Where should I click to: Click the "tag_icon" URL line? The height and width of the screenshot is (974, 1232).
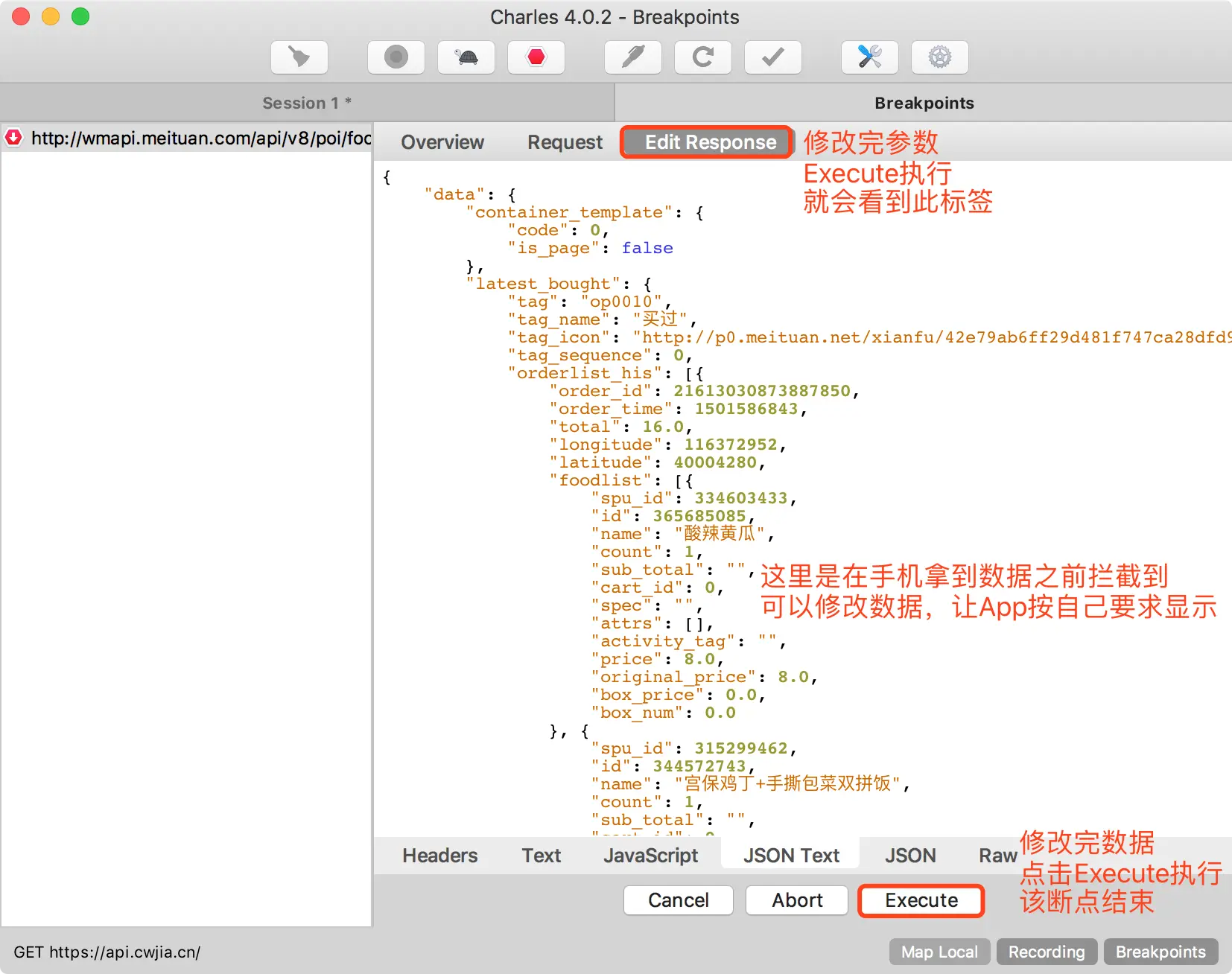(870, 337)
